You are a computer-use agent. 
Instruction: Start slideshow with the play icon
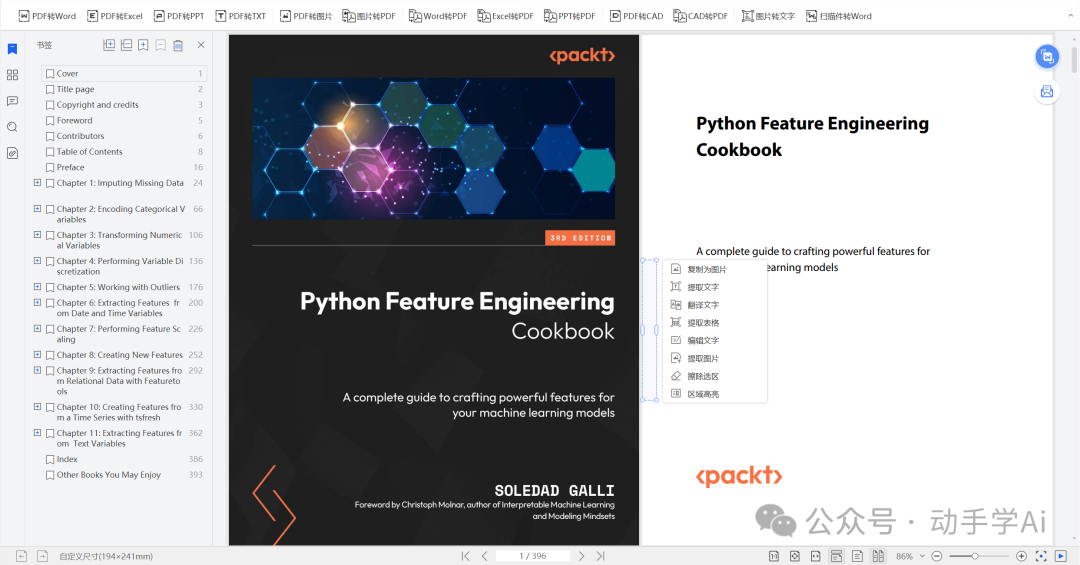[x=1061, y=556]
